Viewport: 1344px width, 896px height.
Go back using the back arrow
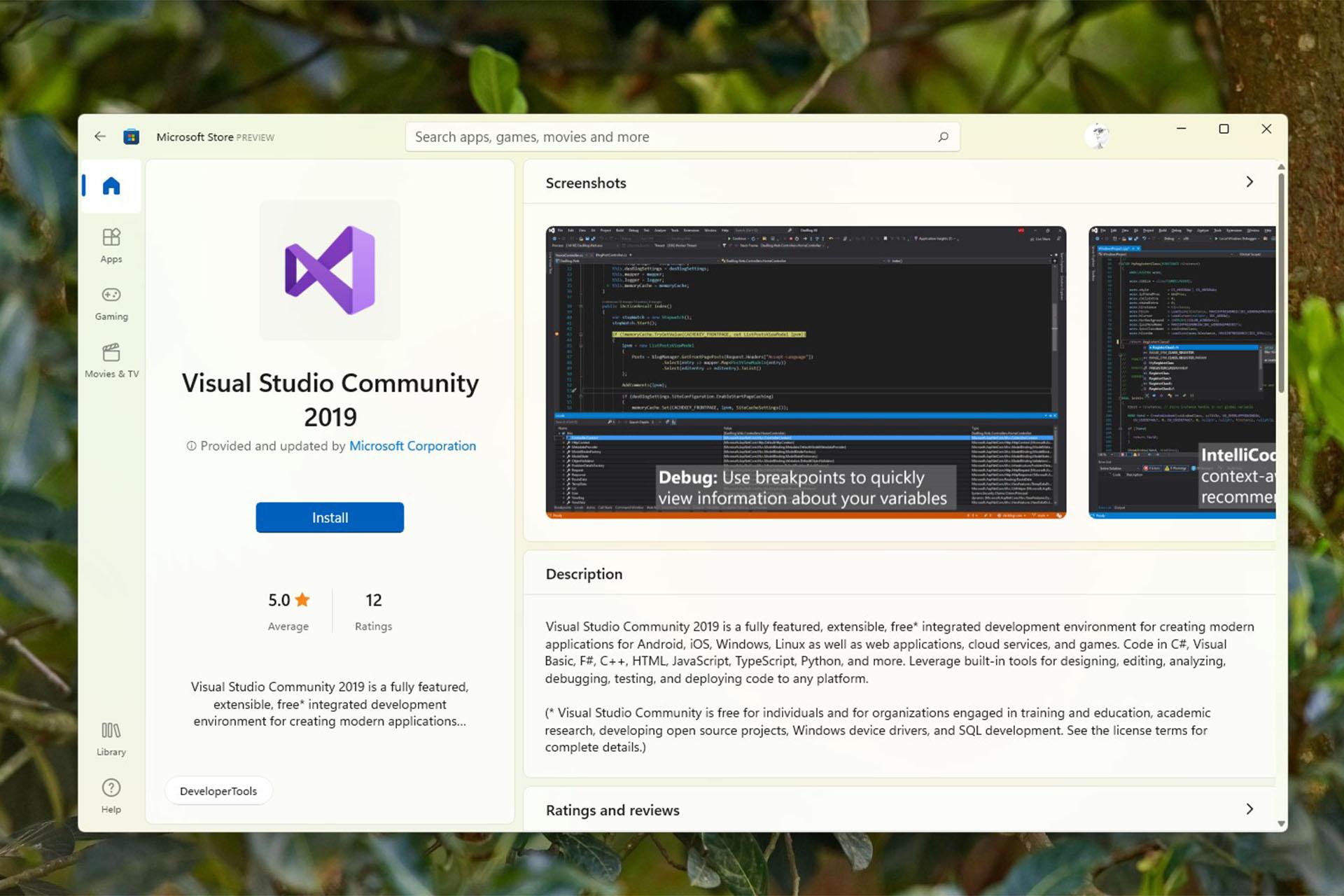(x=100, y=136)
